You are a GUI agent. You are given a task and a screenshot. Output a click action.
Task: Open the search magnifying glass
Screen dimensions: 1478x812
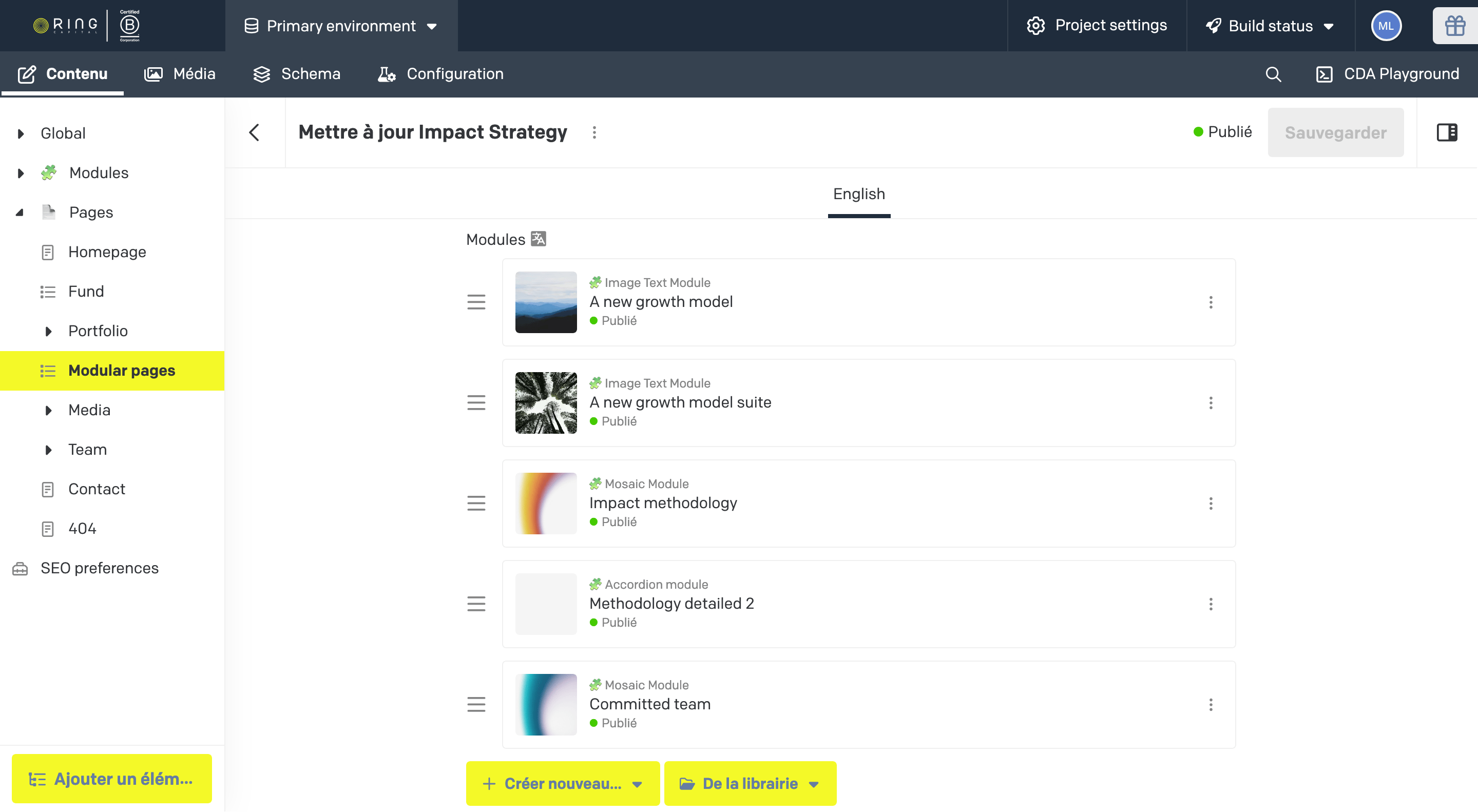[x=1274, y=74]
